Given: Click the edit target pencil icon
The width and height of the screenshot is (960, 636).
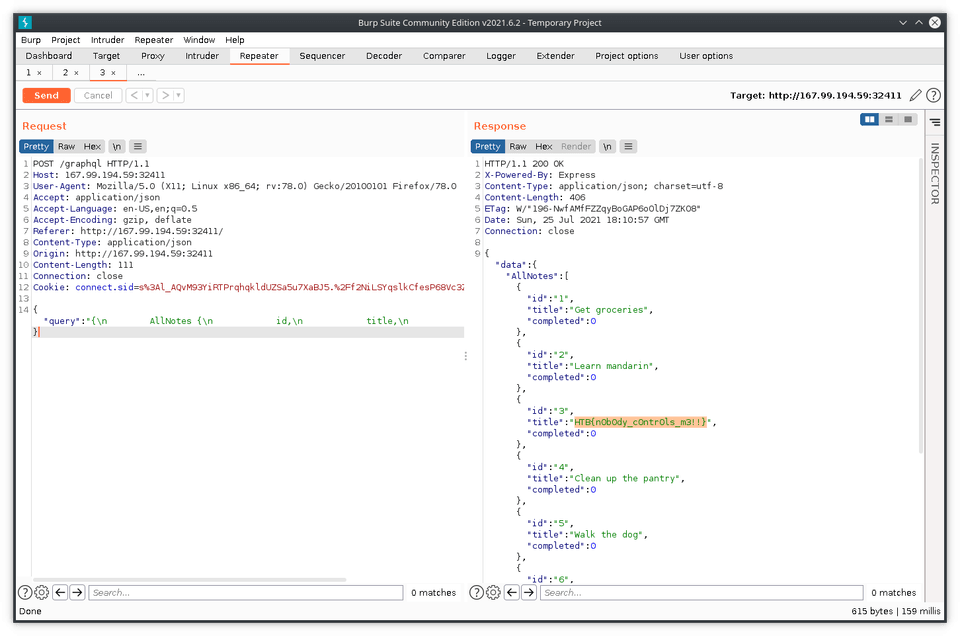Looking at the screenshot, I should 915,95.
